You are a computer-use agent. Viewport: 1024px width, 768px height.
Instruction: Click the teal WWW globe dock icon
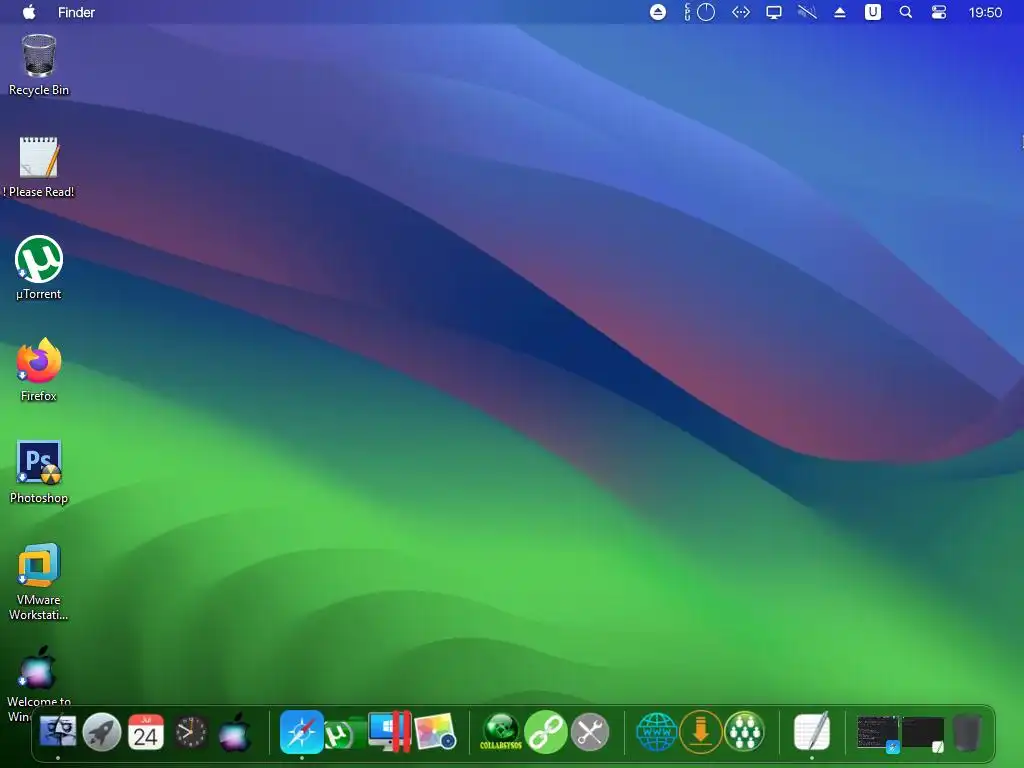tap(656, 732)
